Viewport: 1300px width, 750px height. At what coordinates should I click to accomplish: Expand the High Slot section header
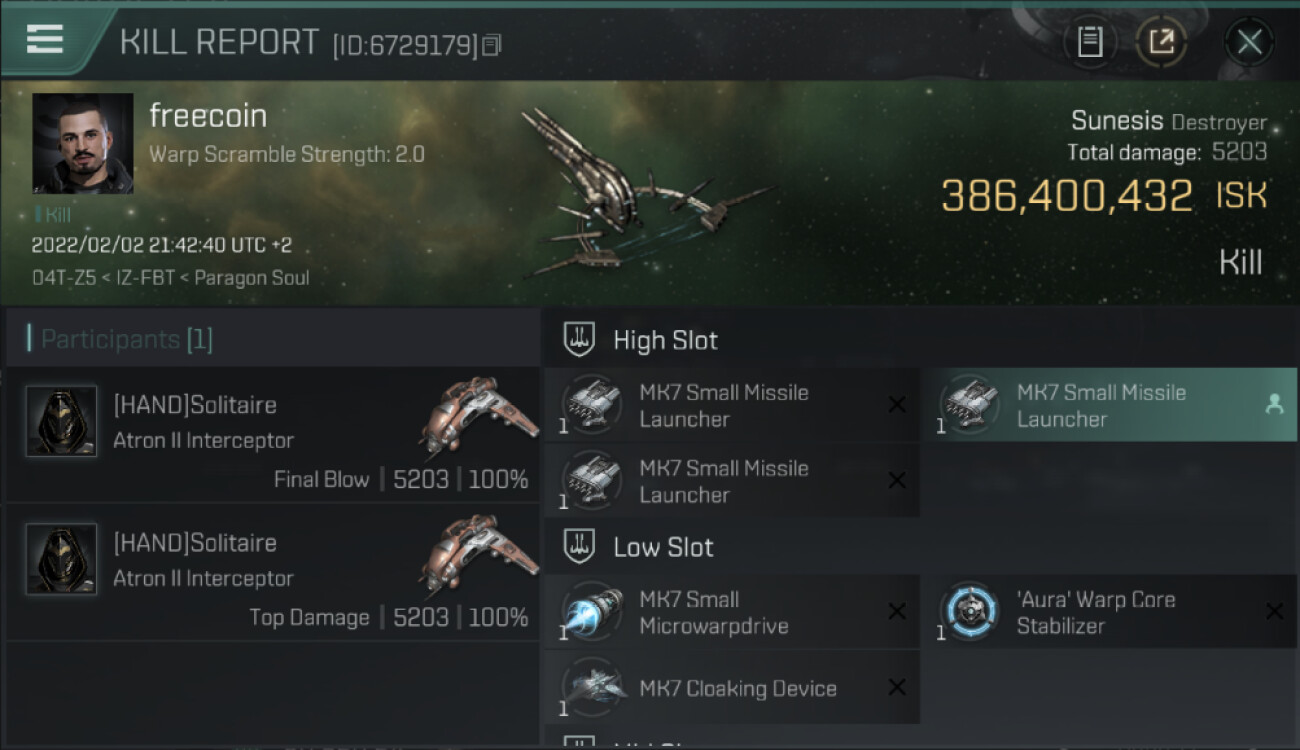(x=640, y=340)
